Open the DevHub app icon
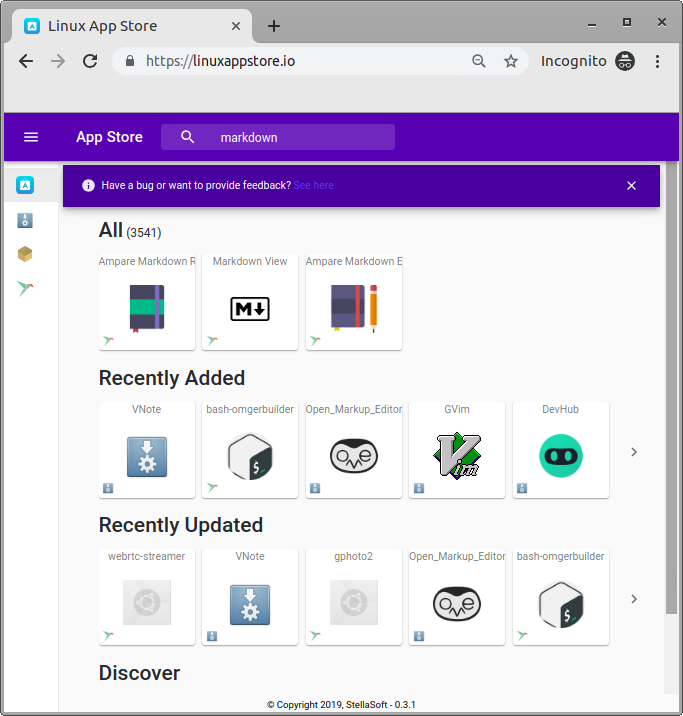 [x=561, y=456]
